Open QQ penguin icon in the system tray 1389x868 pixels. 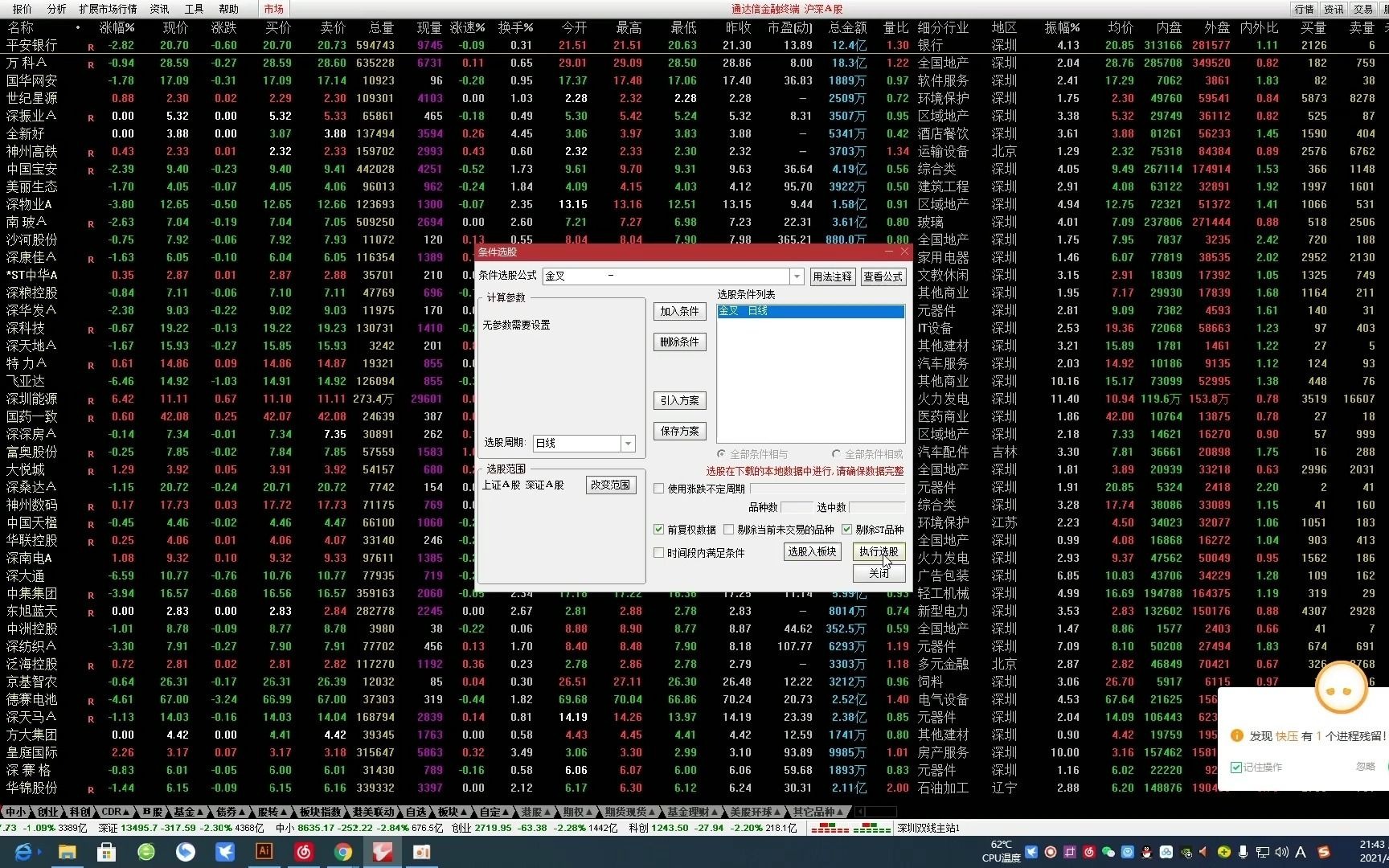[1146, 851]
